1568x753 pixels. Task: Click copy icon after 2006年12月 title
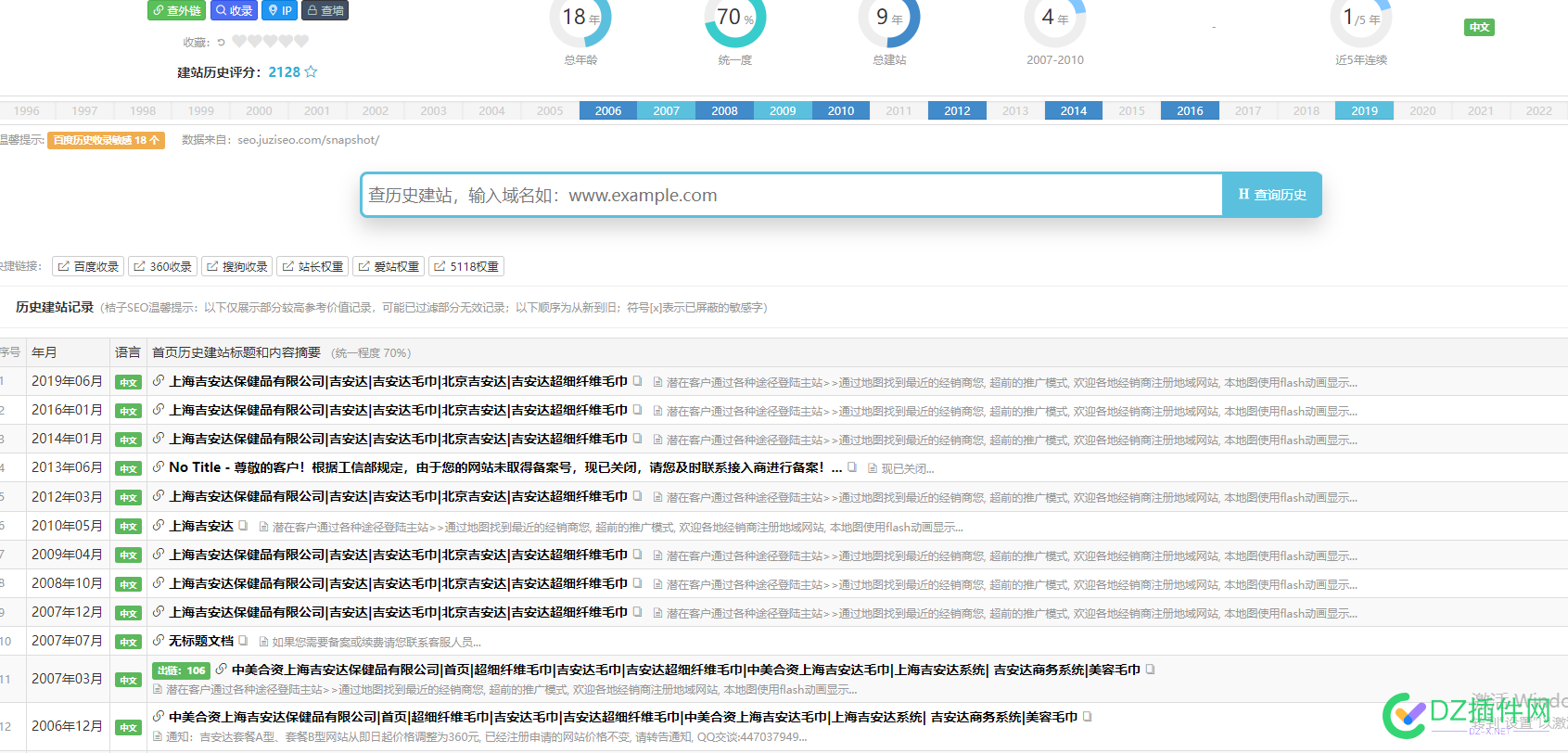pyautogui.click(x=1088, y=717)
